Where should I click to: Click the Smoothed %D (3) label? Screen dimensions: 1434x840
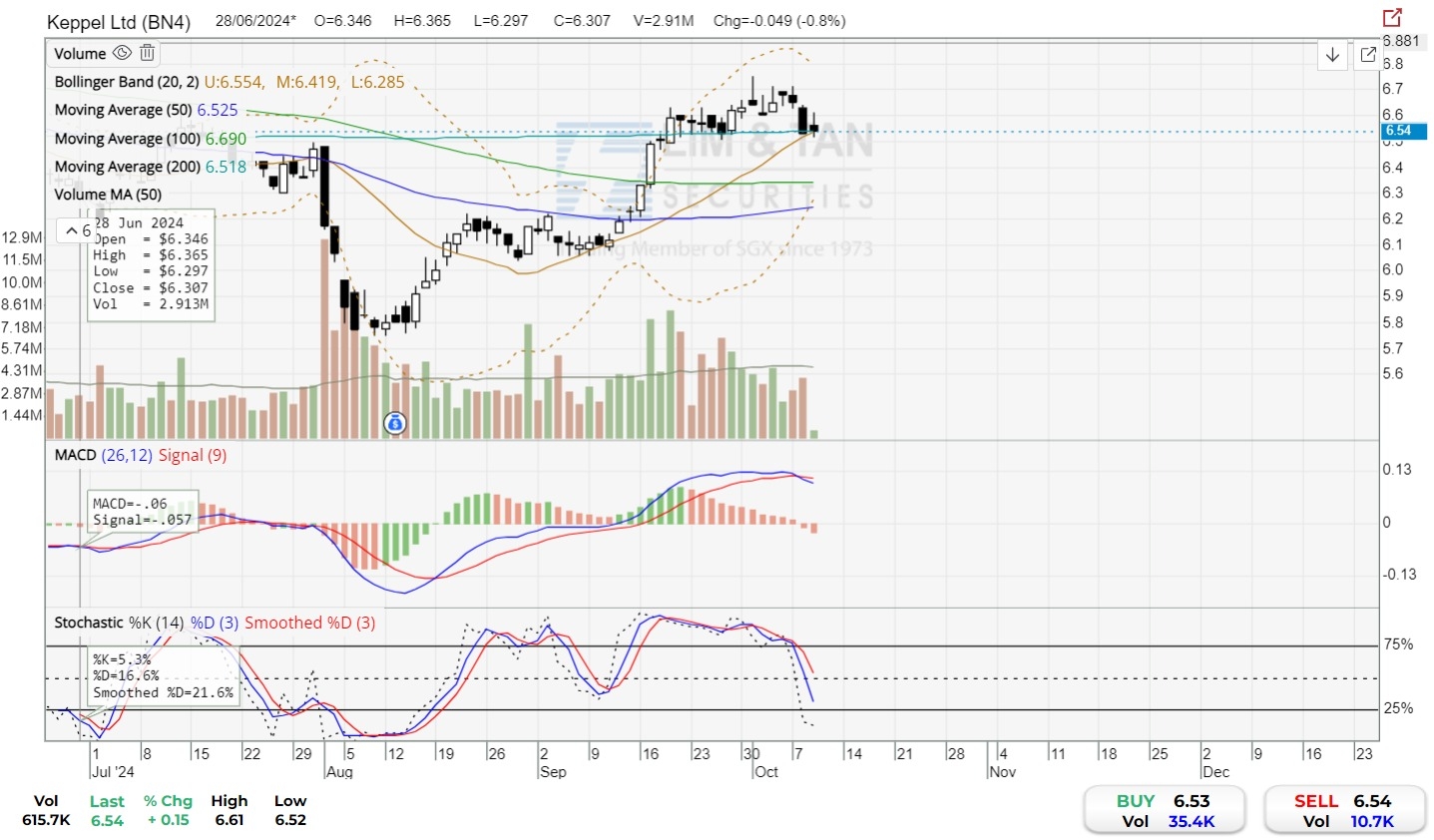pos(310,623)
